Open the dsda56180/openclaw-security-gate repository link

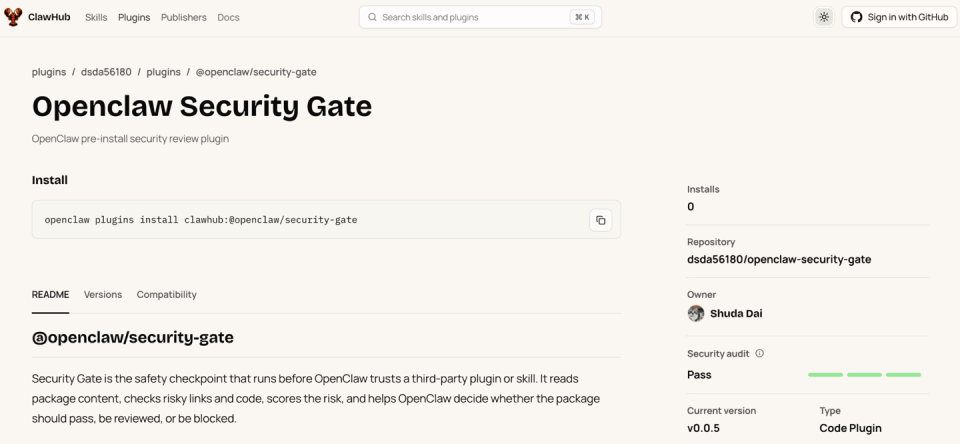(x=779, y=259)
